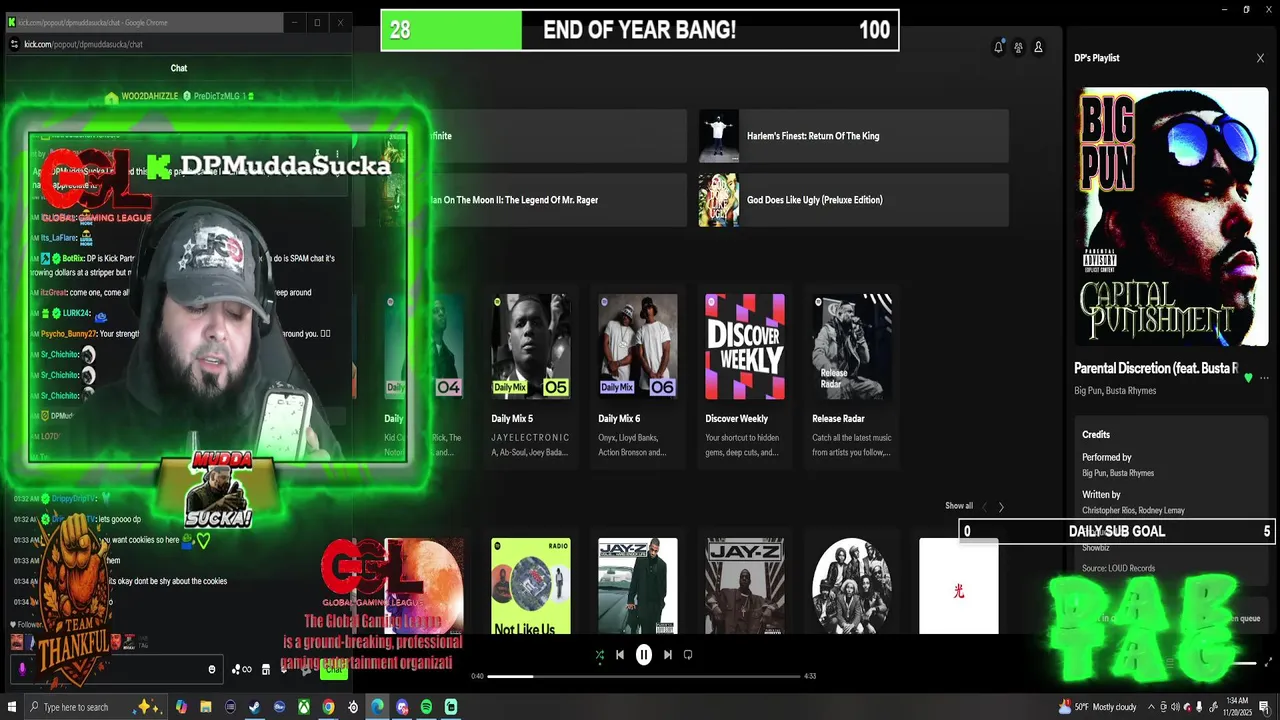Viewport: 1280px width, 720px height.
Task: Open God Does Like Ugly (Preluxe Edition)
Action: tap(853, 200)
